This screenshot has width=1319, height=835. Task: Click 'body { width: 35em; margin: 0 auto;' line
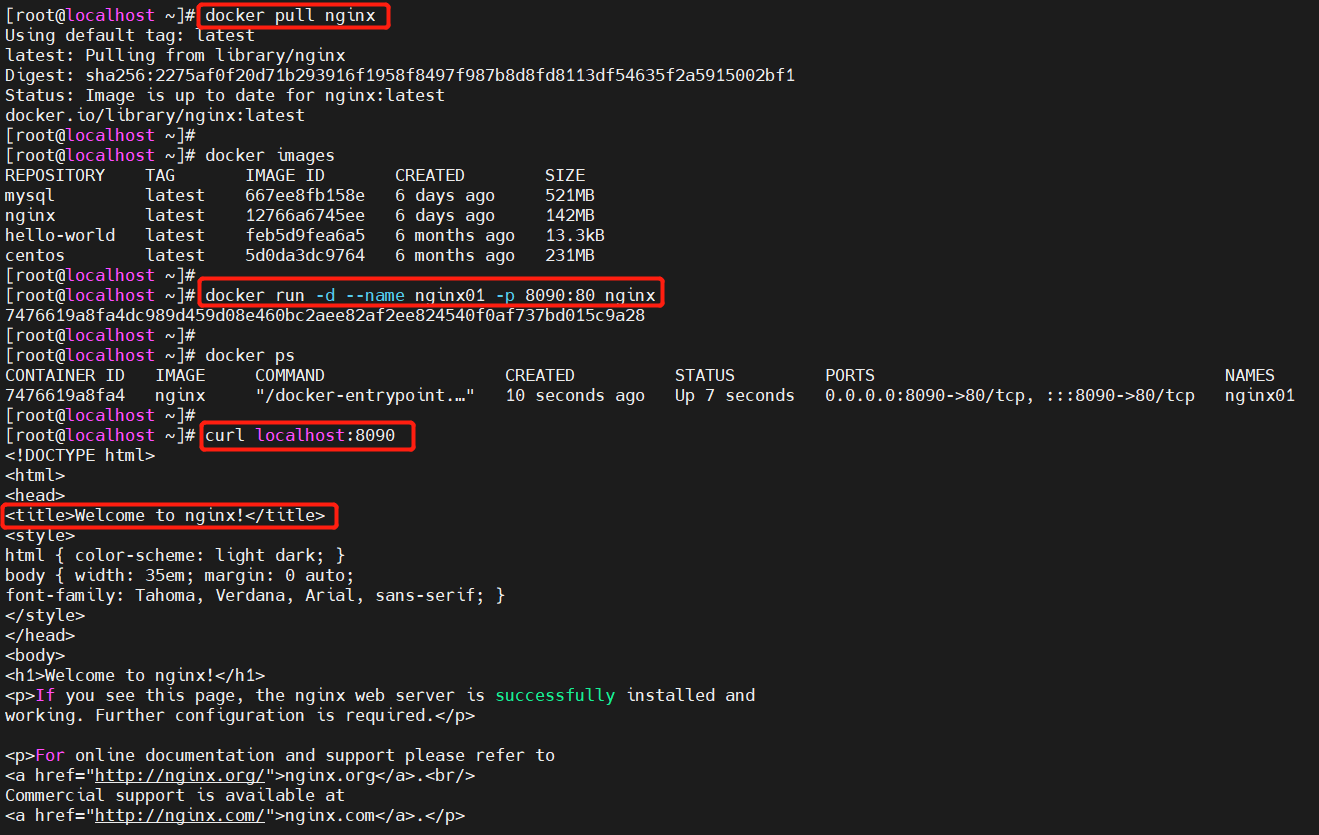click(180, 575)
